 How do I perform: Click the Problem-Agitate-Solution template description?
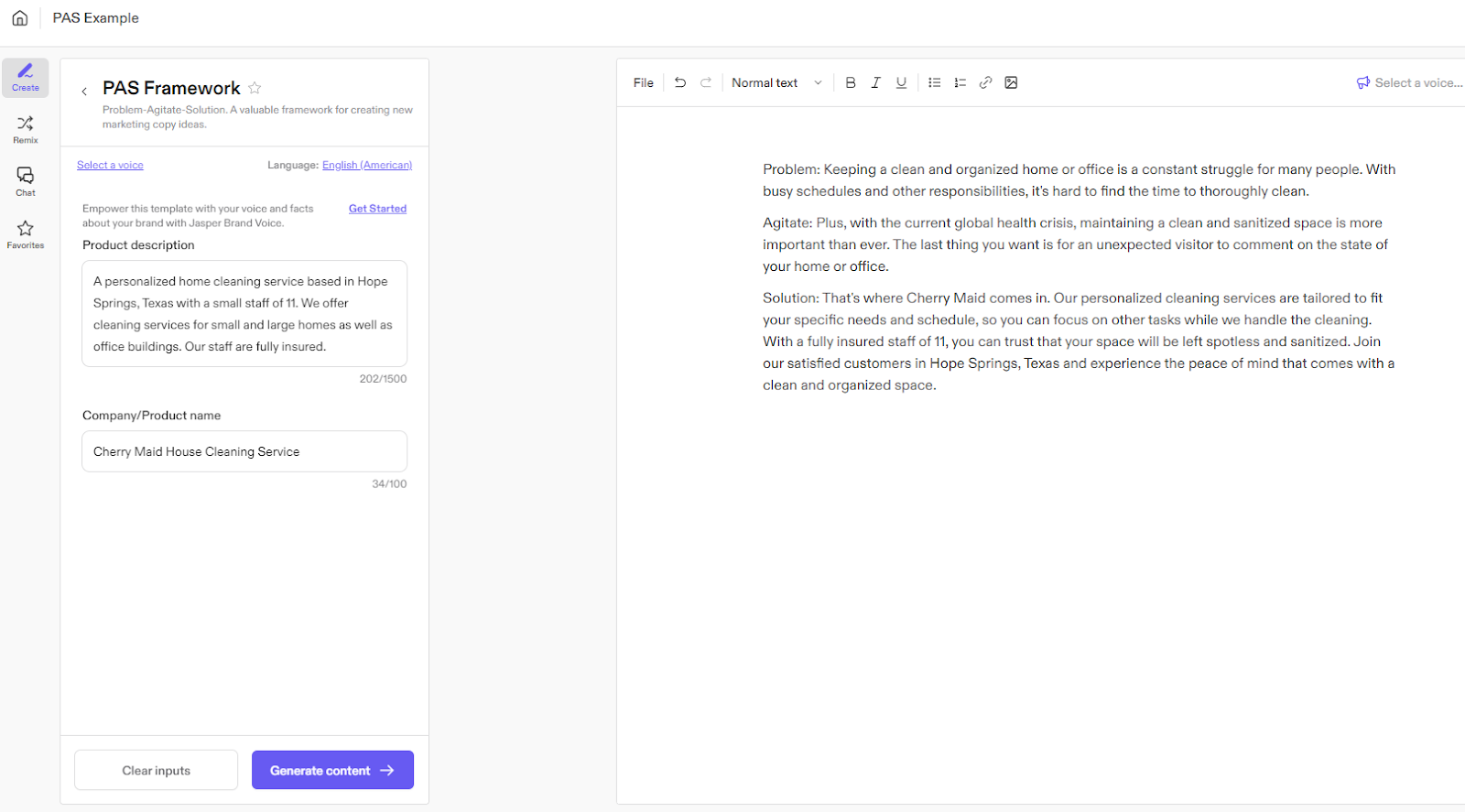click(x=257, y=117)
